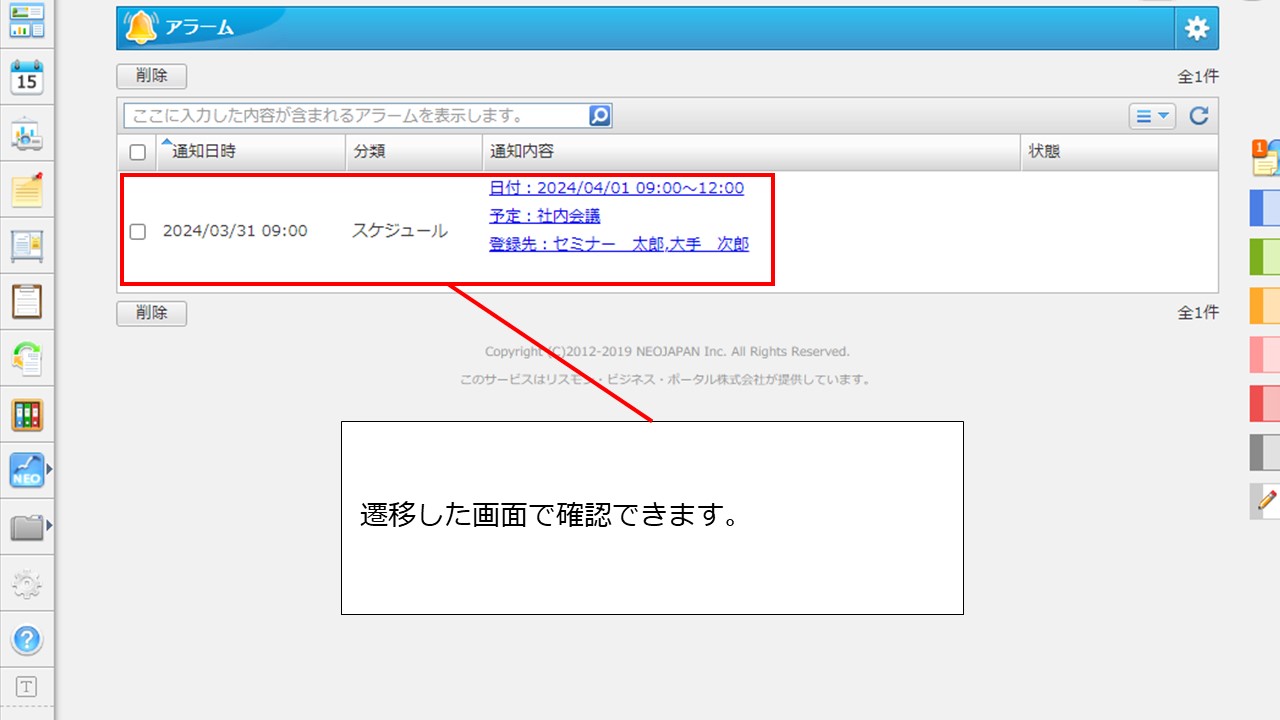
Task: Click the スケジュール category cell
Action: point(400,231)
